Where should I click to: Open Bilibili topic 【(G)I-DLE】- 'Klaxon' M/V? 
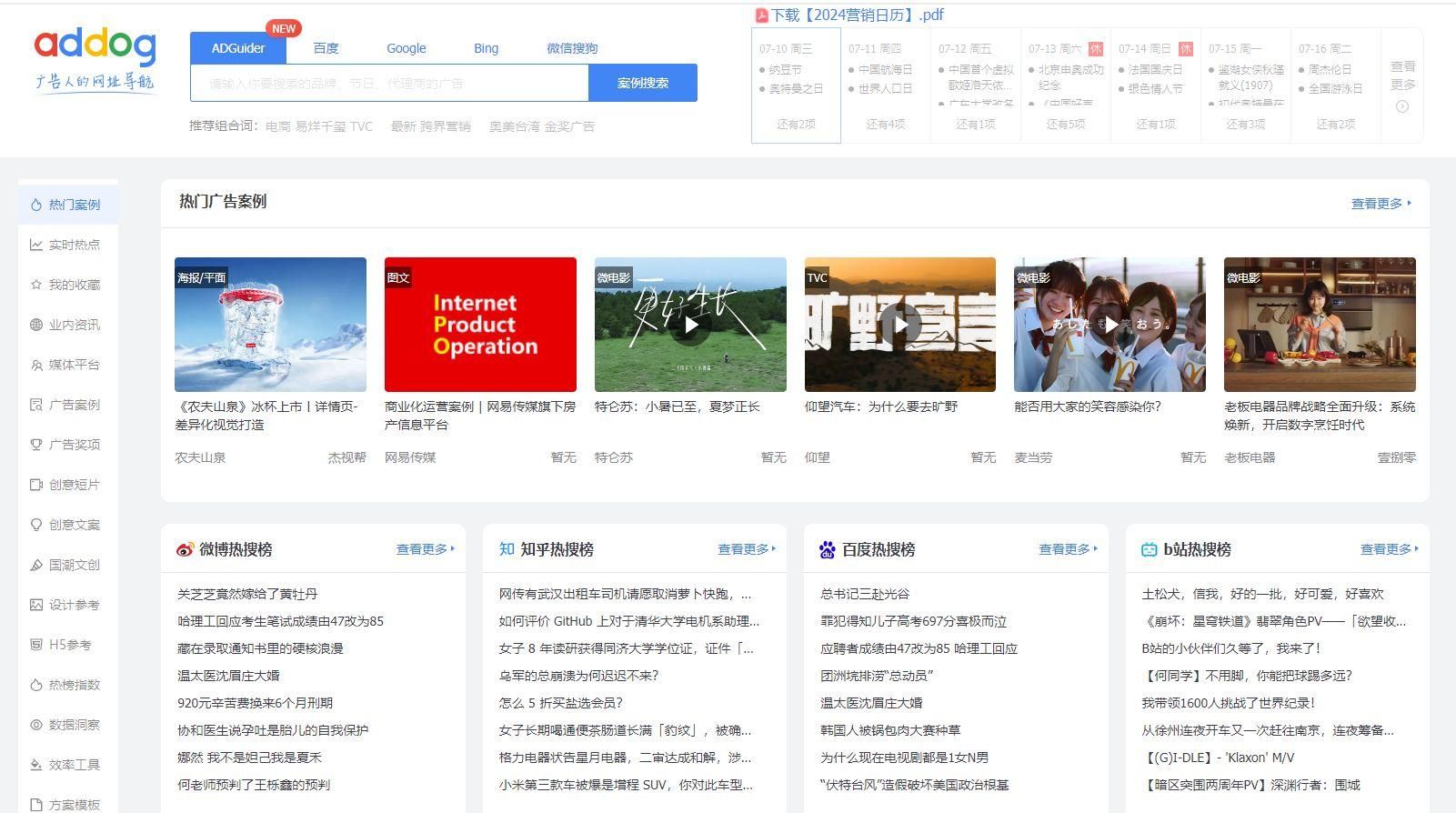[1218, 758]
